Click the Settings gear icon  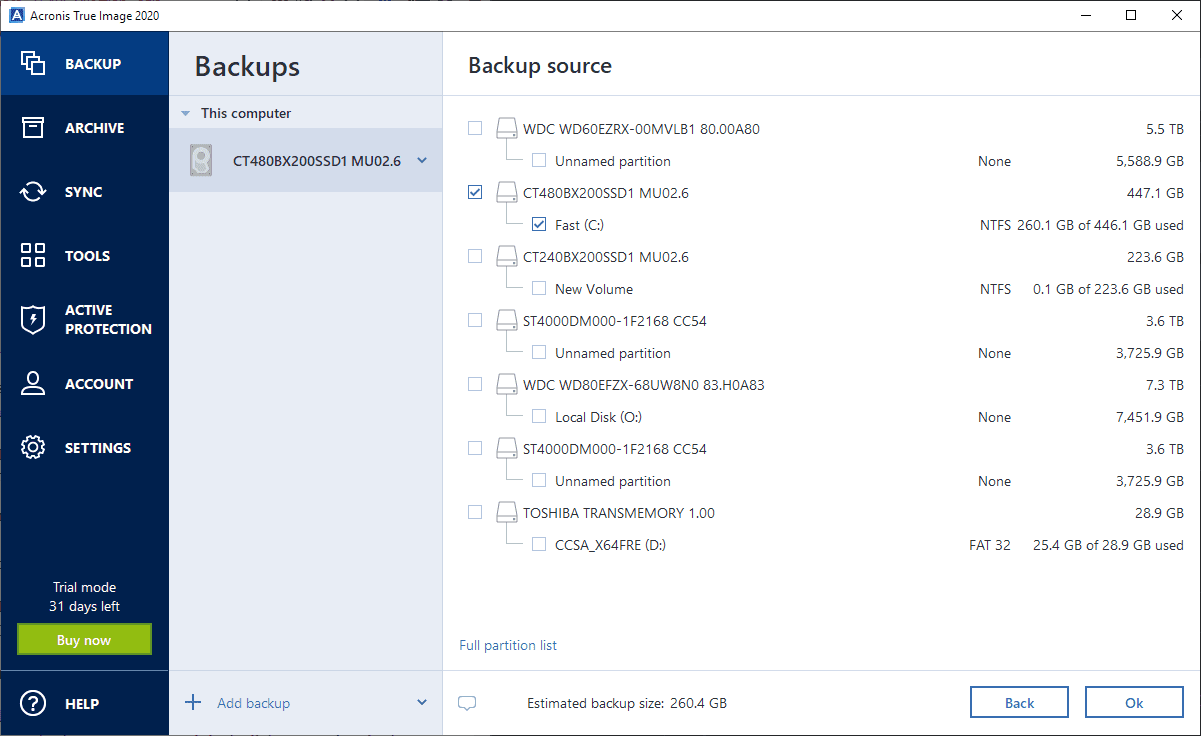[33, 447]
